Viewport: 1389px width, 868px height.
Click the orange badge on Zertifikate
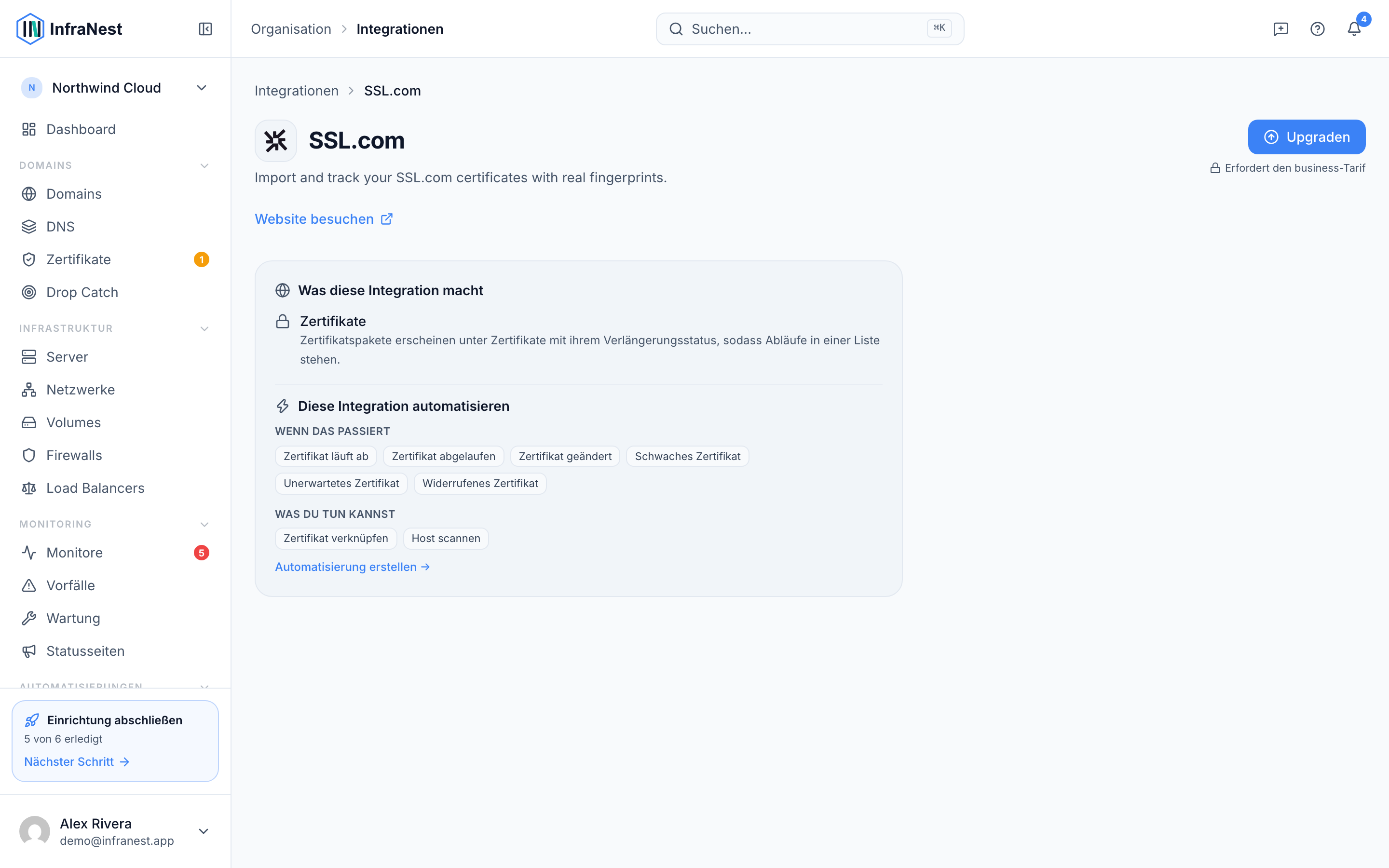click(x=202, y=259)
